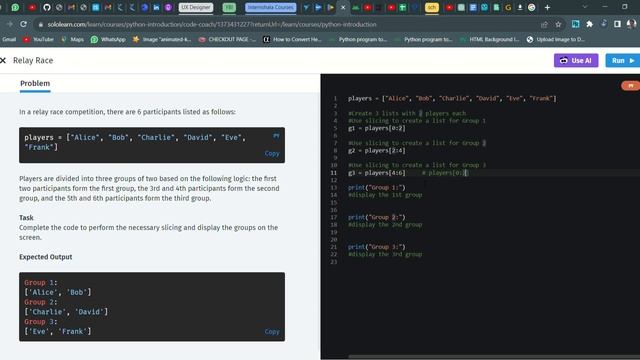Share this page via the share icon
The image size is (640, 360).
pos(544,24)
